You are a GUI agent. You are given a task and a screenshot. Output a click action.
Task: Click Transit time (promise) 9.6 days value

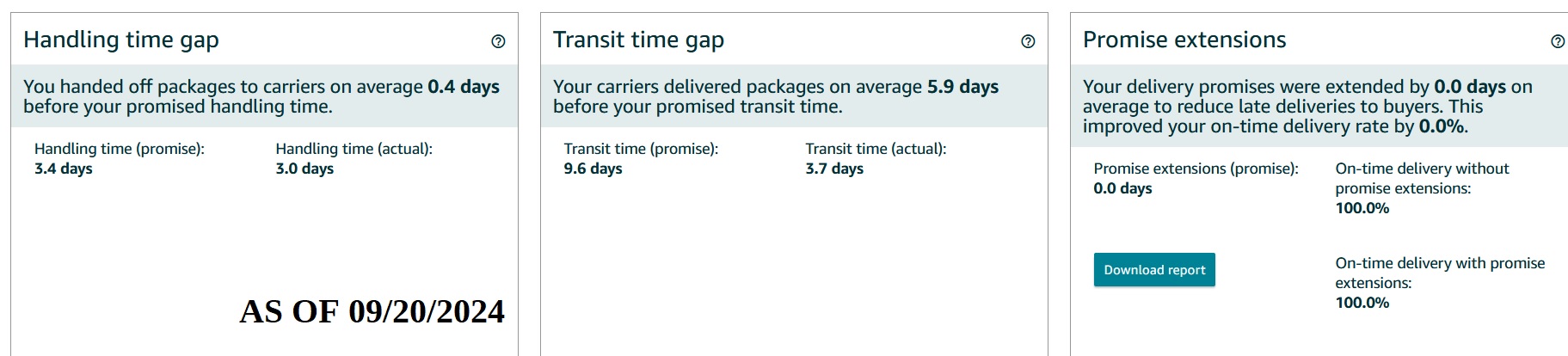[x=593, y=169]
